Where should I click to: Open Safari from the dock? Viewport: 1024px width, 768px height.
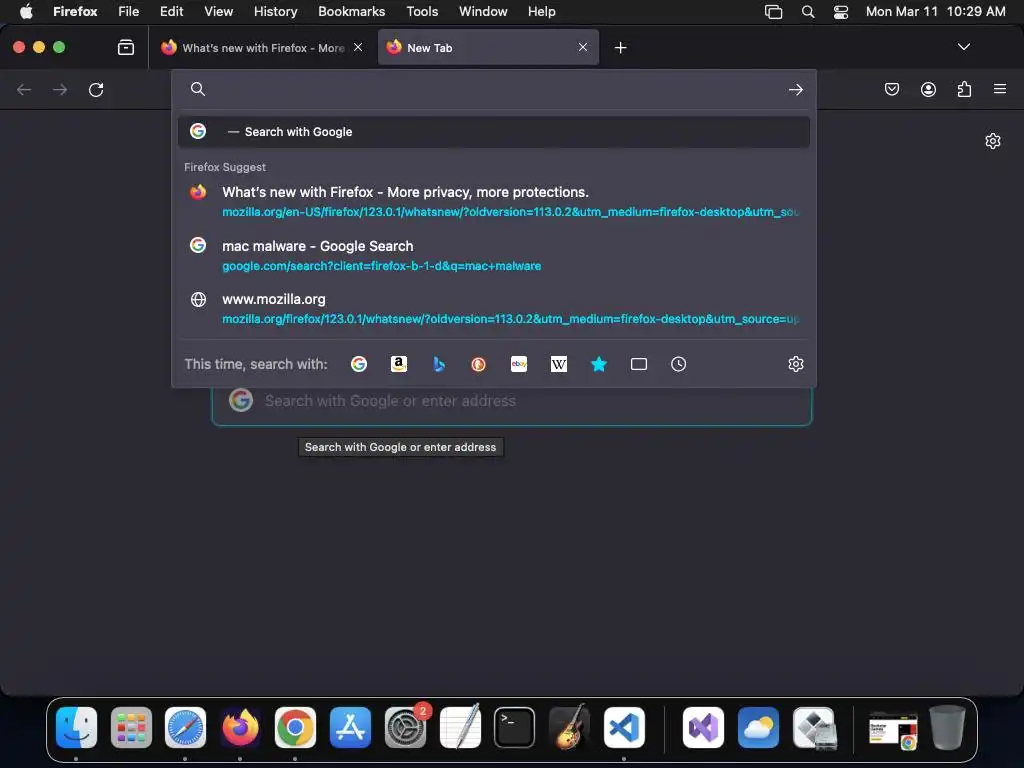tap(185, 728)
